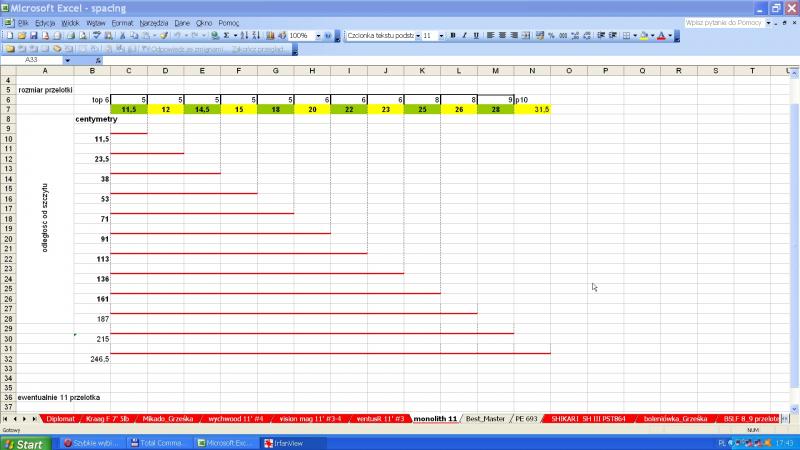This screenshot has height=450, width=800.
Task: Open IrfanView from the taskbar
Action: coord(290,442)
